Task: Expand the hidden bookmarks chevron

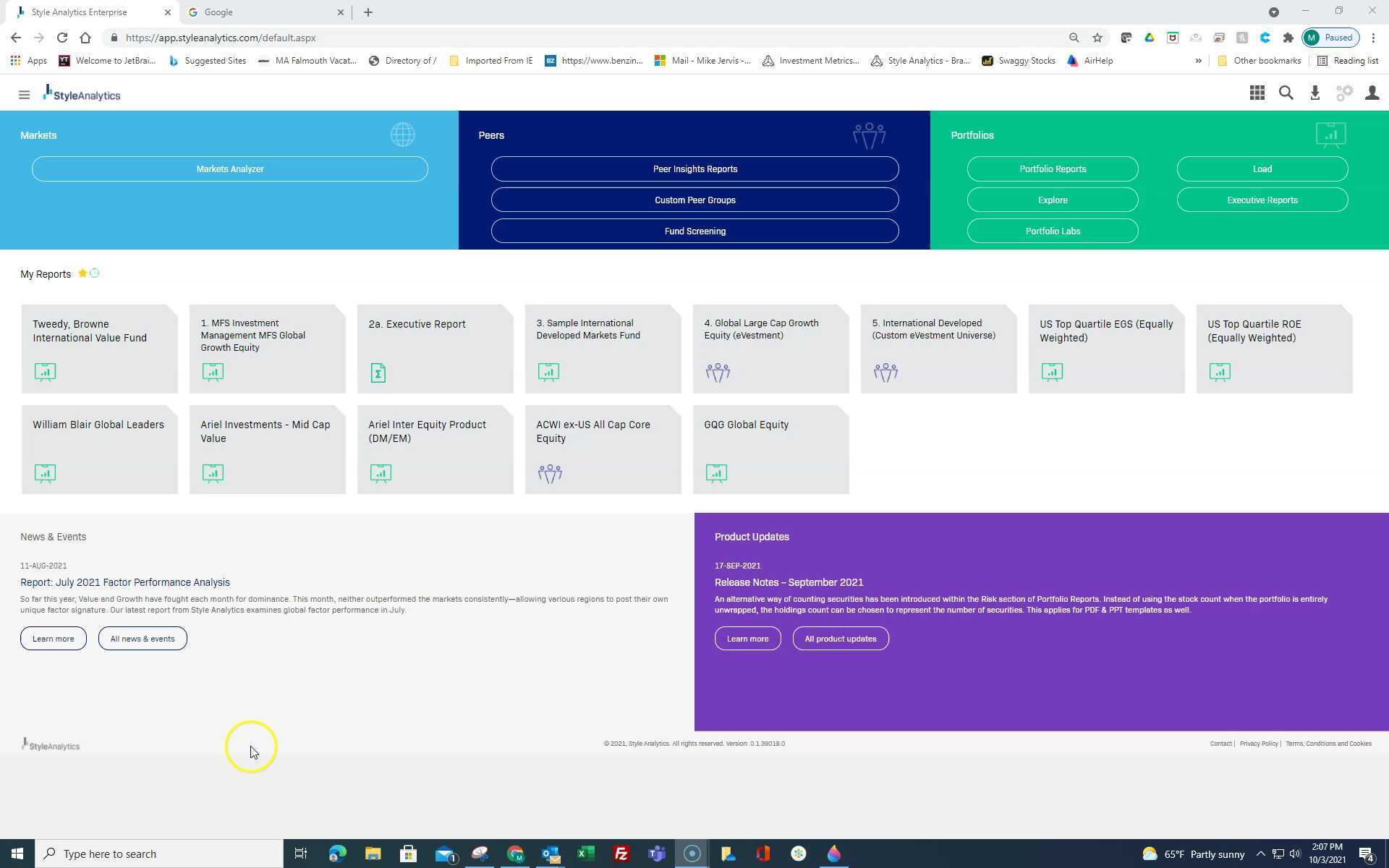Action: 1198,61
